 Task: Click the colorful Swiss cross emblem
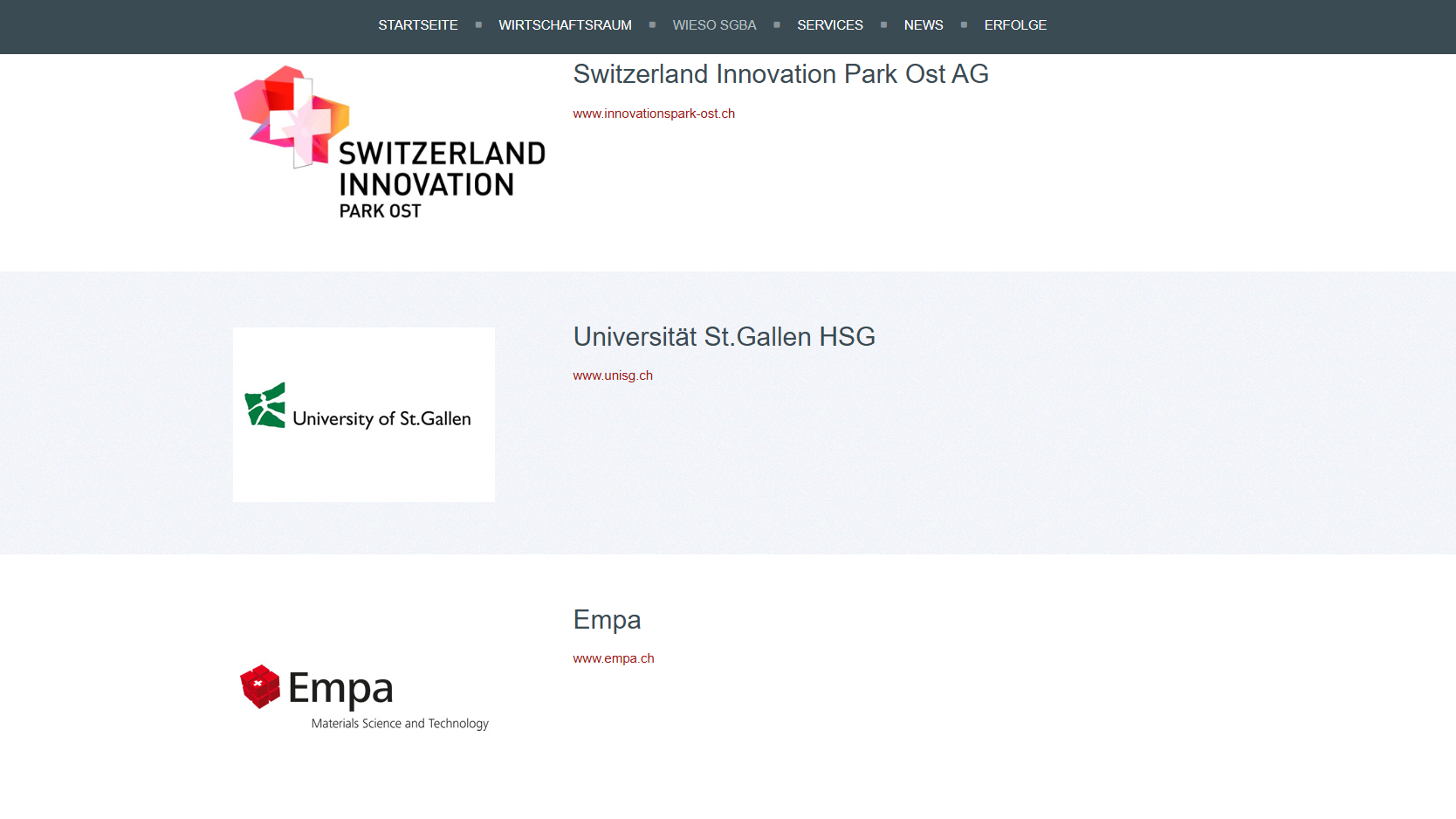pos(292,116)
